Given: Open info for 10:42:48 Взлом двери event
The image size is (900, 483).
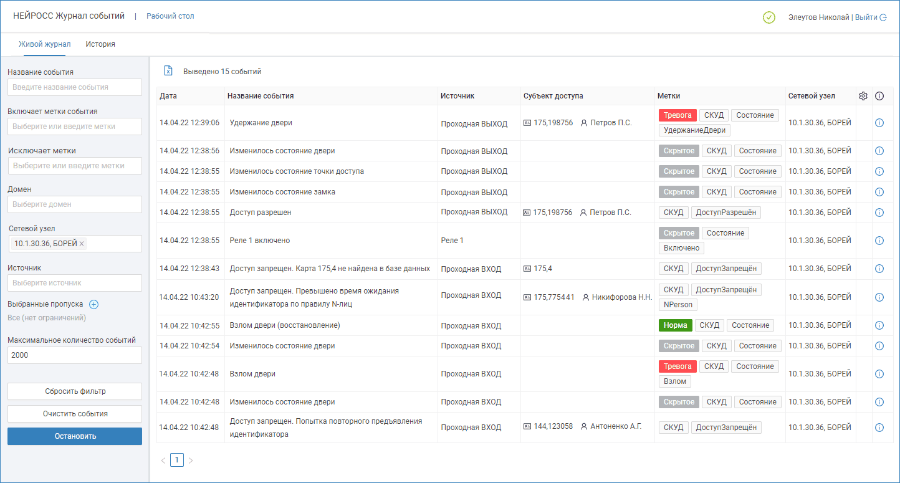Looking at the screenshot, I should tap(879, 374).
